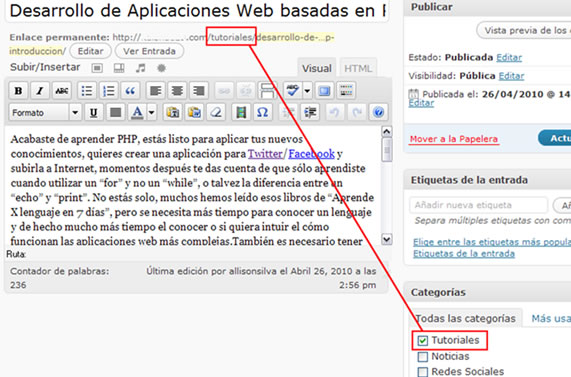The width and height of the screenshot is (571, 377).
Task: Choose text color with the A icon
Action: pos(137,113)
